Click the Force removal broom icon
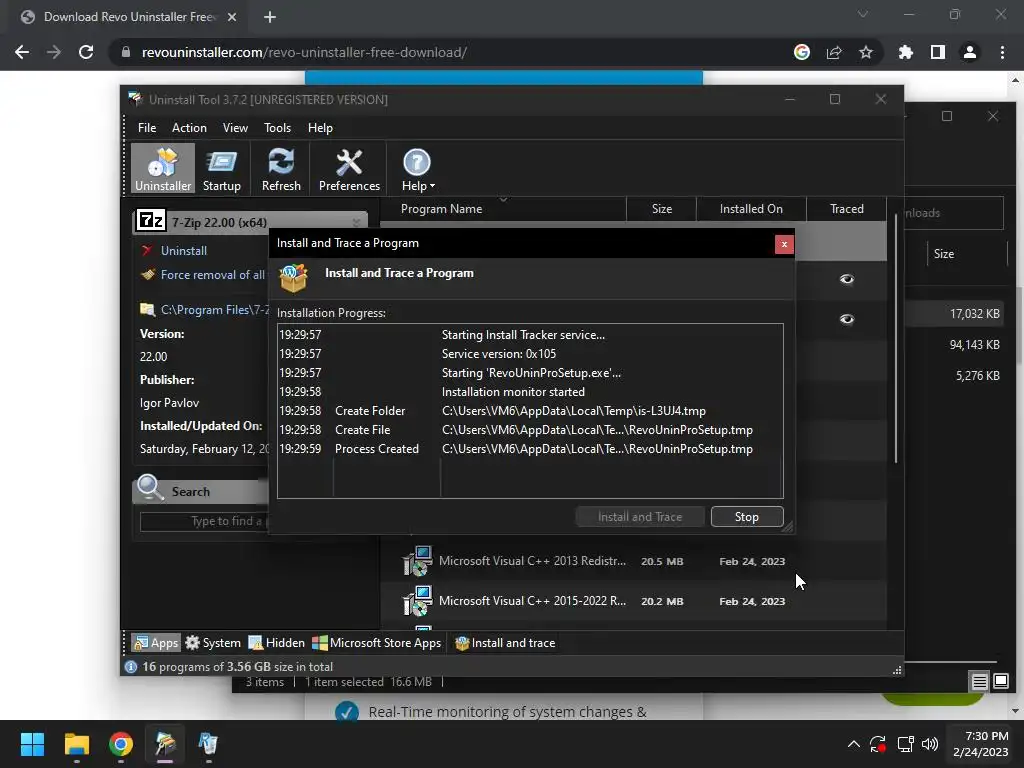This screenshot has width=1024, height=768. [148, 274]
